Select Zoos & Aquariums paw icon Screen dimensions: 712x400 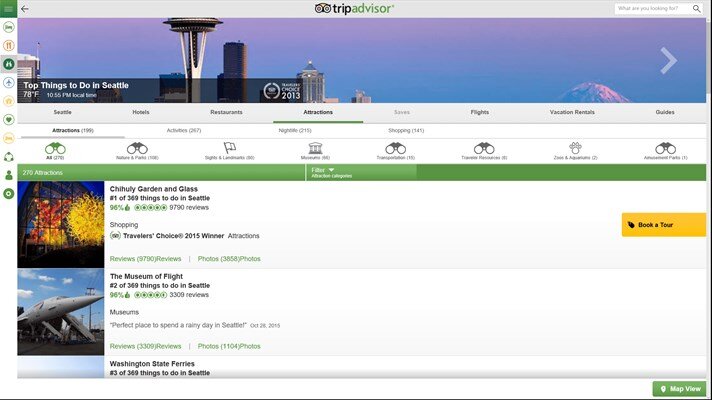[575, 148]
